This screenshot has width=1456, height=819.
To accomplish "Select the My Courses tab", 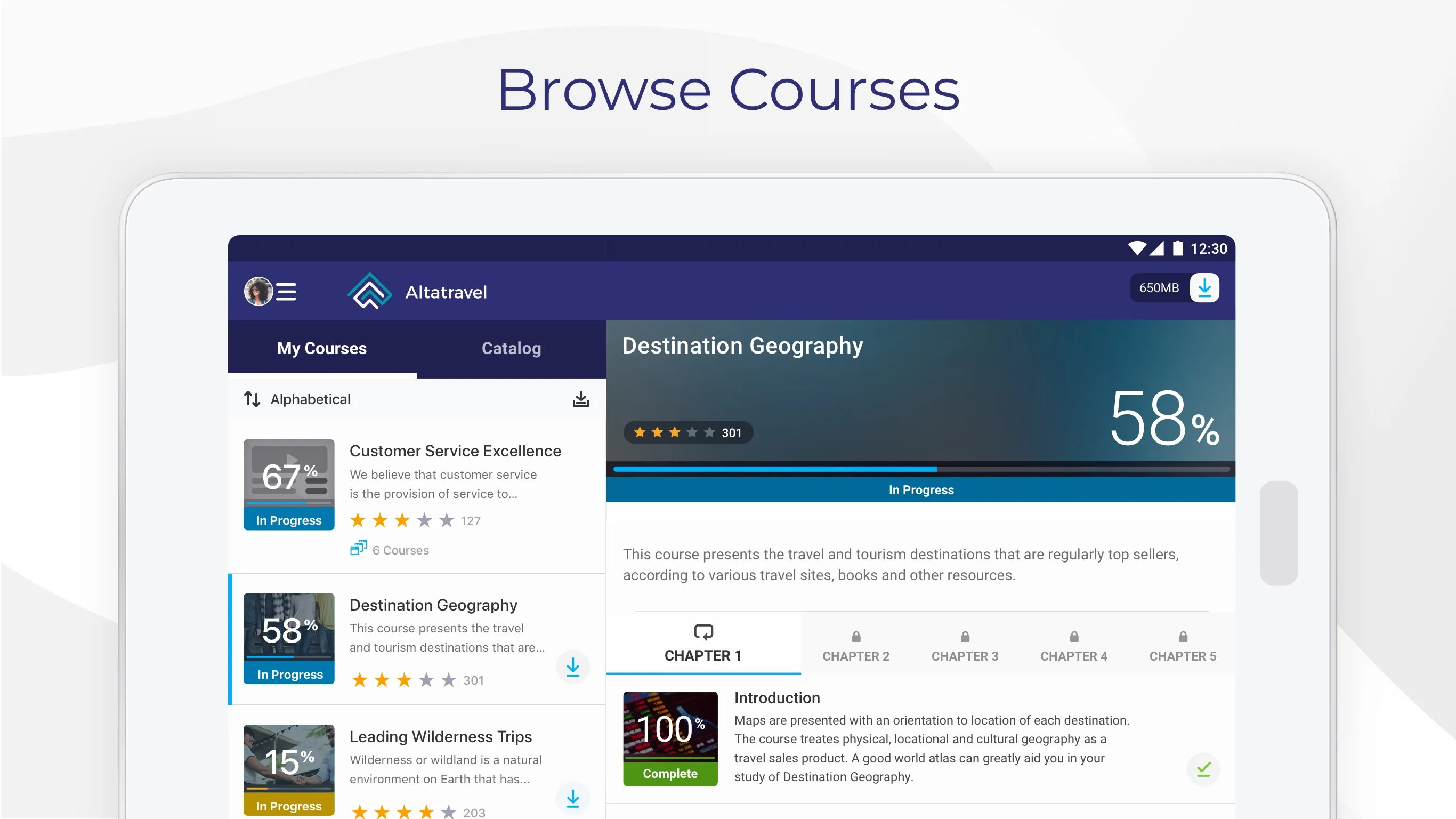I will pyautogui.click(x=321, y=348).
